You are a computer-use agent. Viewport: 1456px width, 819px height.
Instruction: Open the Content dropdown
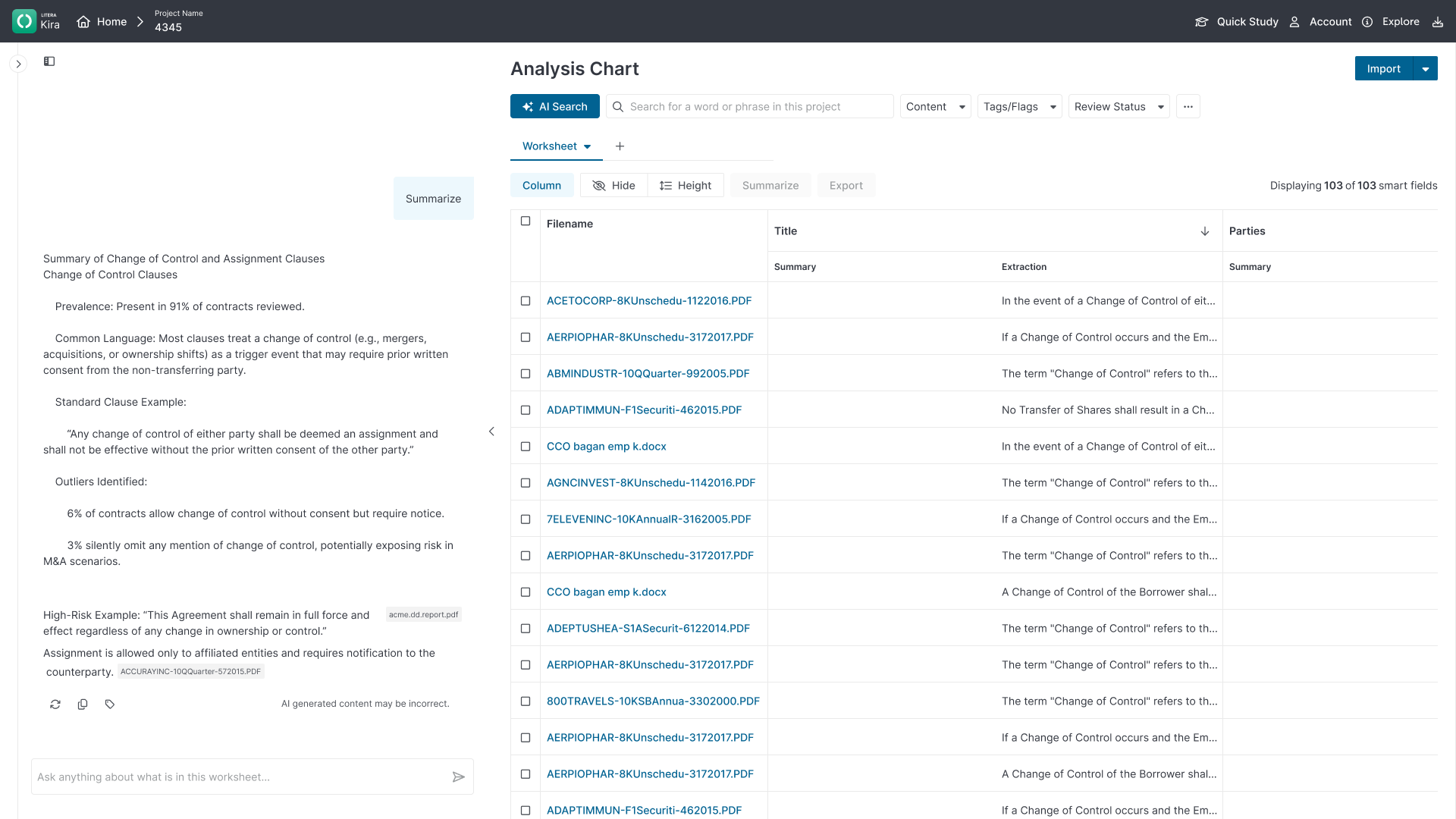[x=935, y=107]
